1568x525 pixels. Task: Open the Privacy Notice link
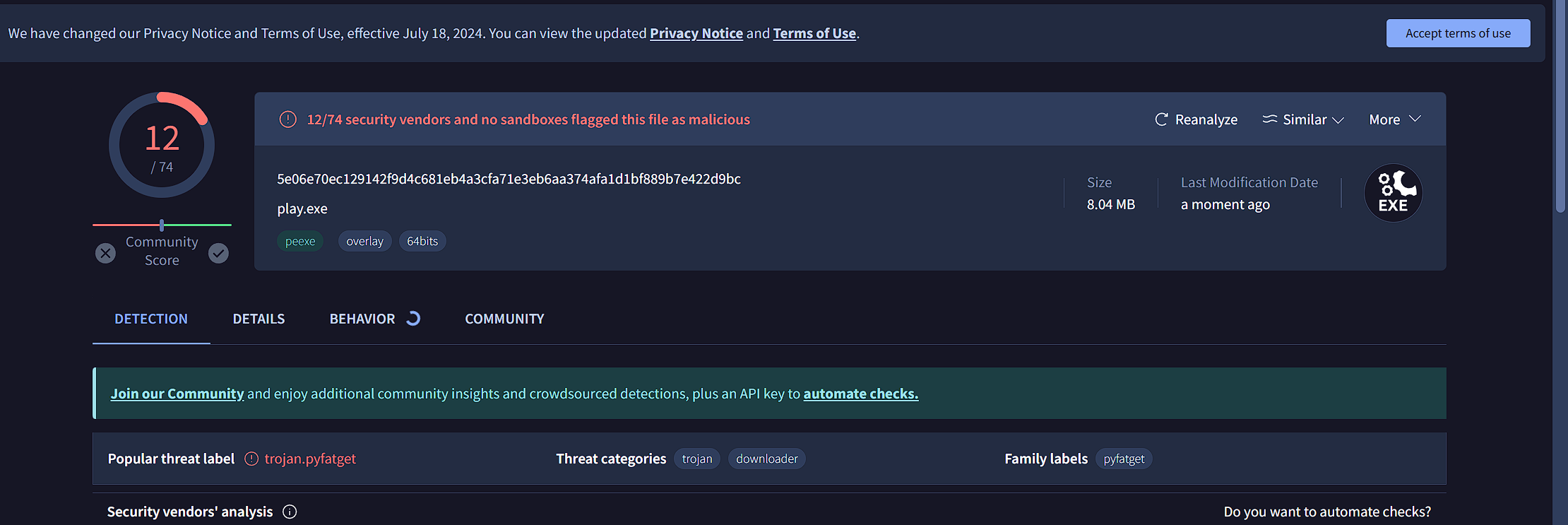tap(696, 33)
